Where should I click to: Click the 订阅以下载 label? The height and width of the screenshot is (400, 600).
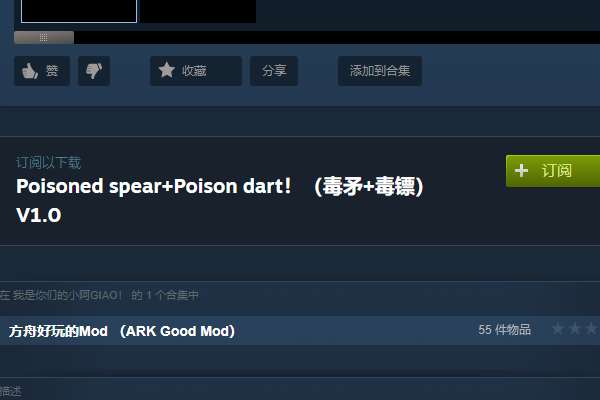pos(49,163)
